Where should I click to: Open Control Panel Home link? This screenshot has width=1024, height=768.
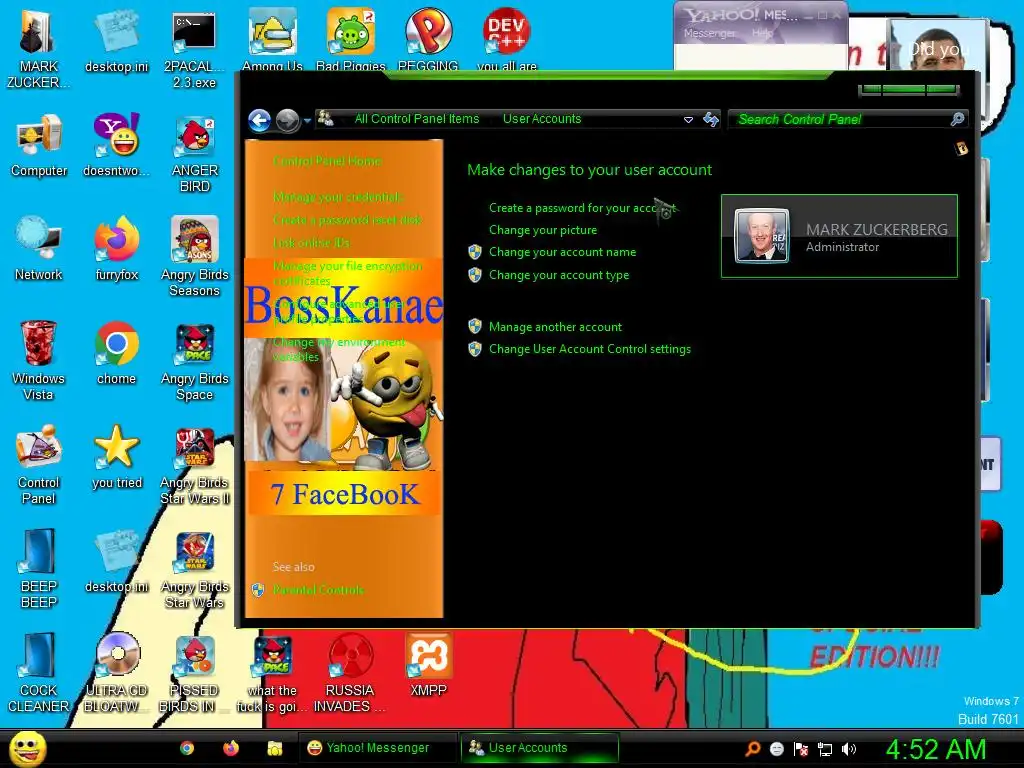327,161
